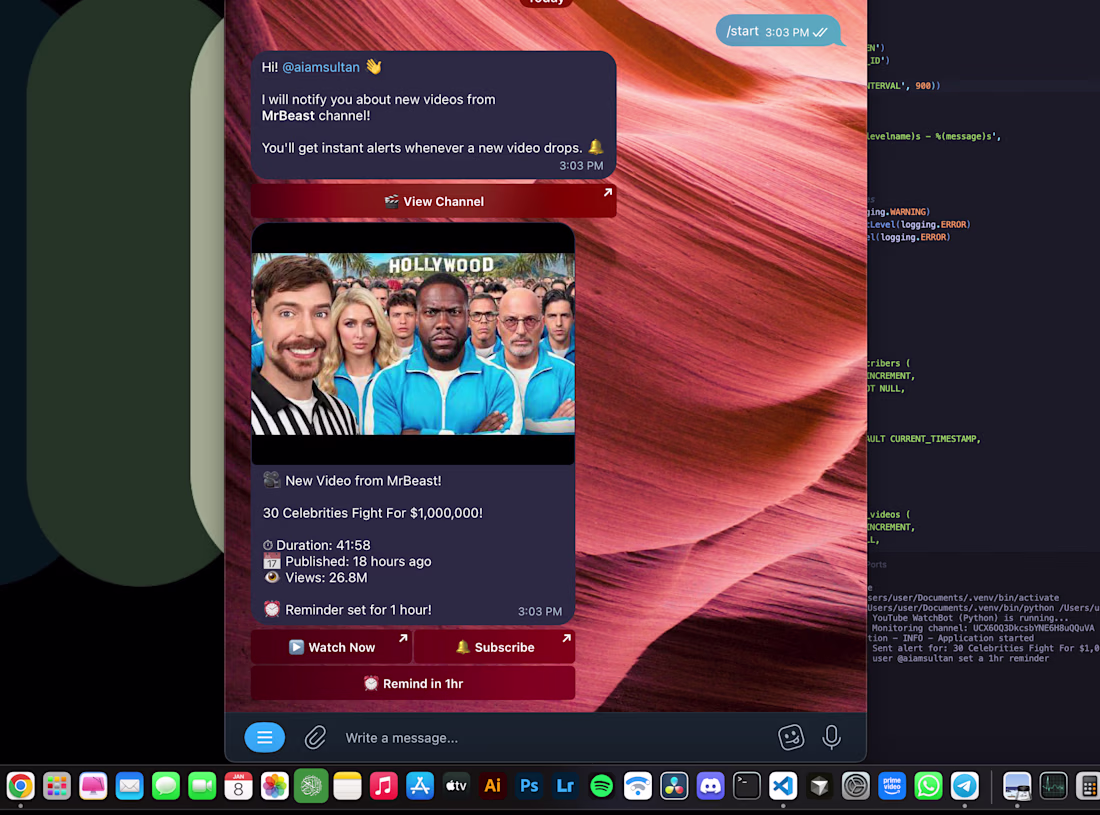
Task: Open Calculator from the dock
Action: 1088,786
